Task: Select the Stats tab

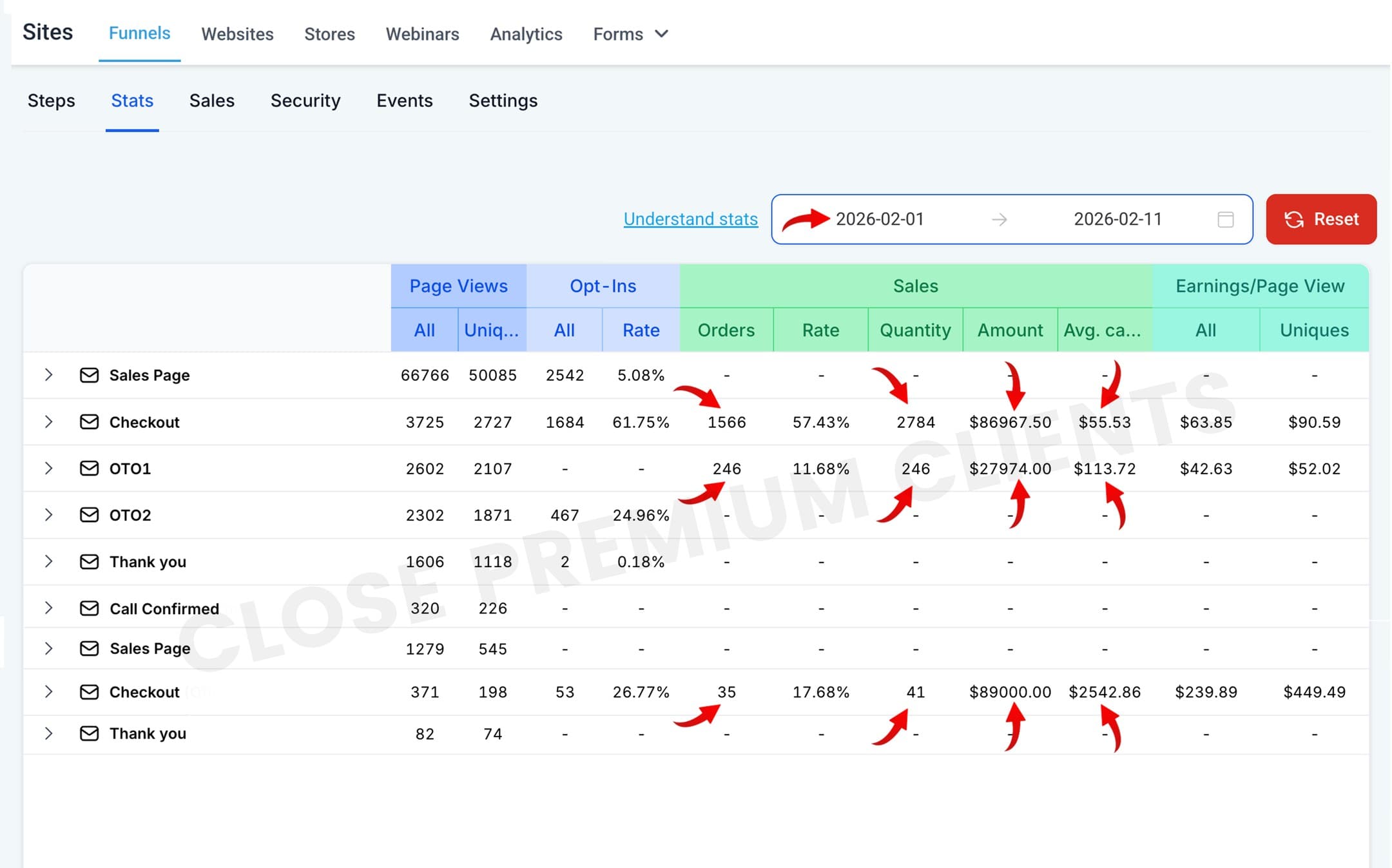Action: (132, 101)
